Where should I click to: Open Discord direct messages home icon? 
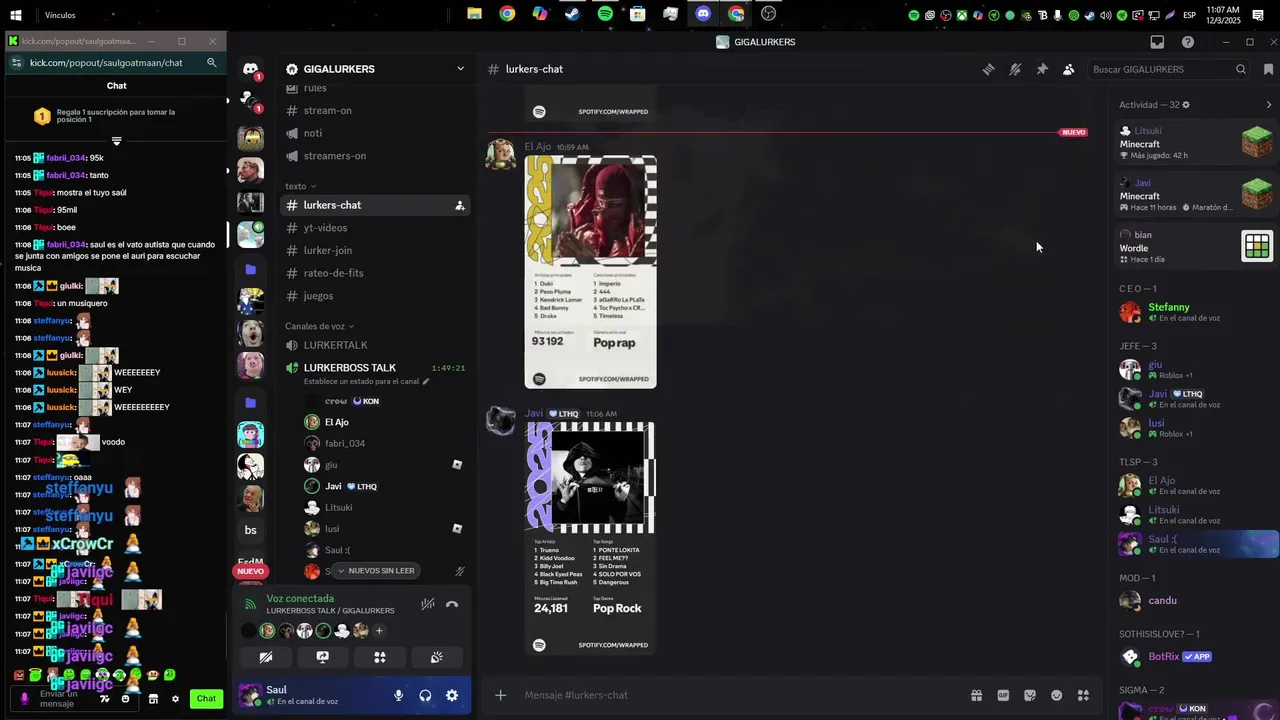250,69
